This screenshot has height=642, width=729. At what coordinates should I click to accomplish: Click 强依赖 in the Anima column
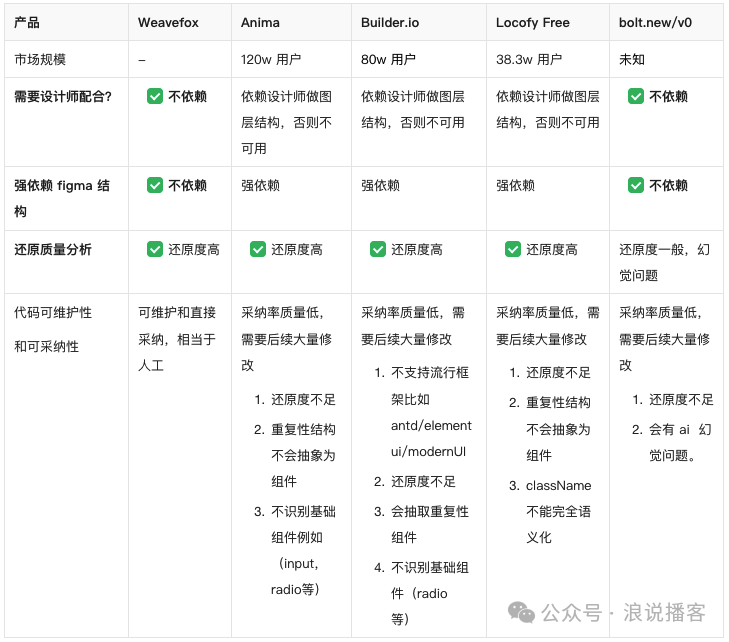(260, 185)
